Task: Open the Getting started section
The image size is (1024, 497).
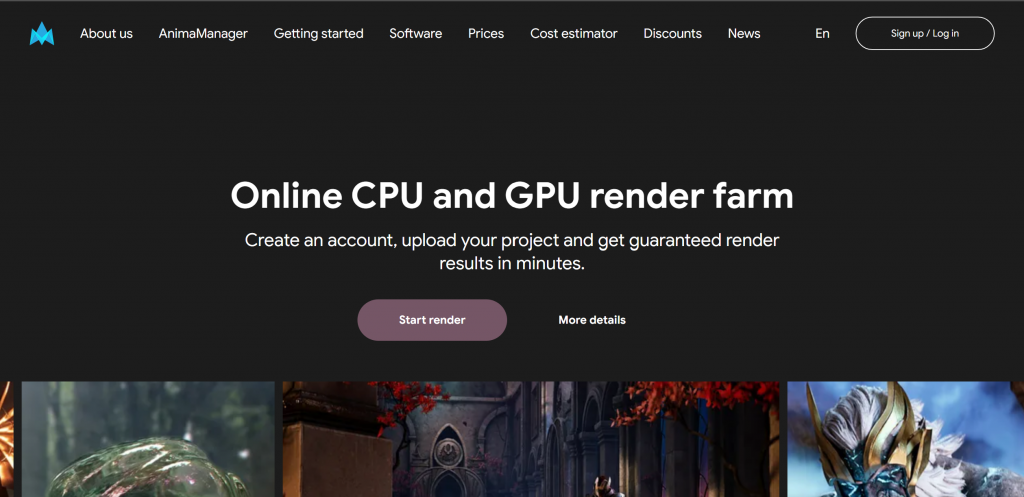Action: point(319,33)
